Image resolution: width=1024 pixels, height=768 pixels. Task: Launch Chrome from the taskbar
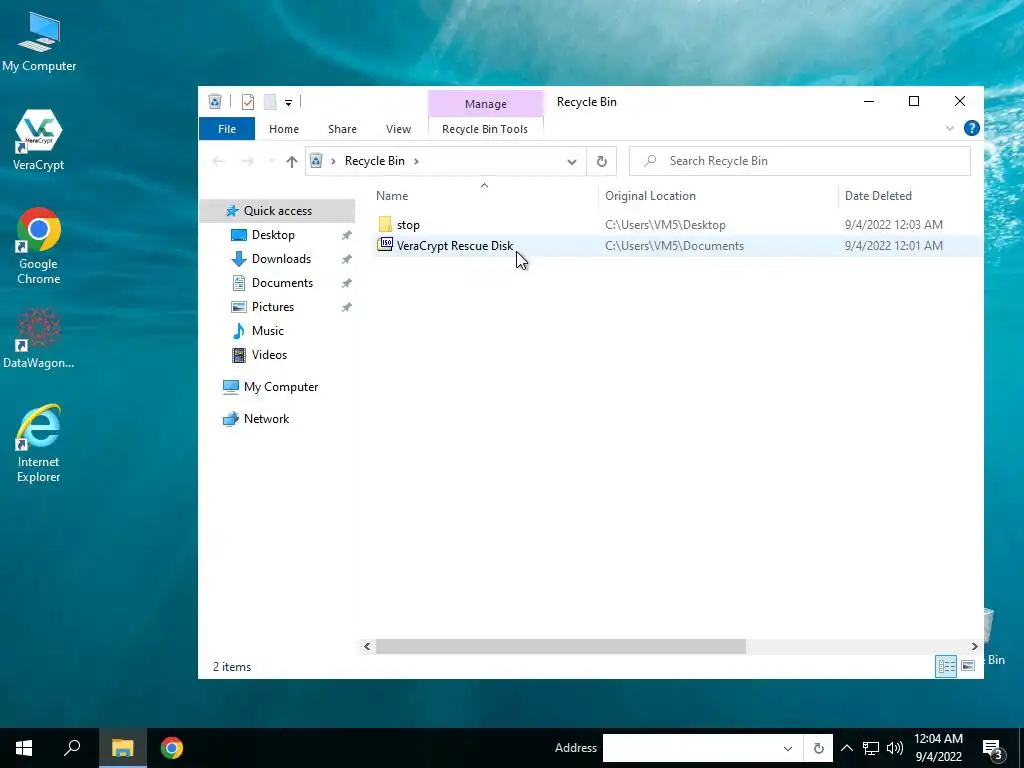(x=172, y=748)
